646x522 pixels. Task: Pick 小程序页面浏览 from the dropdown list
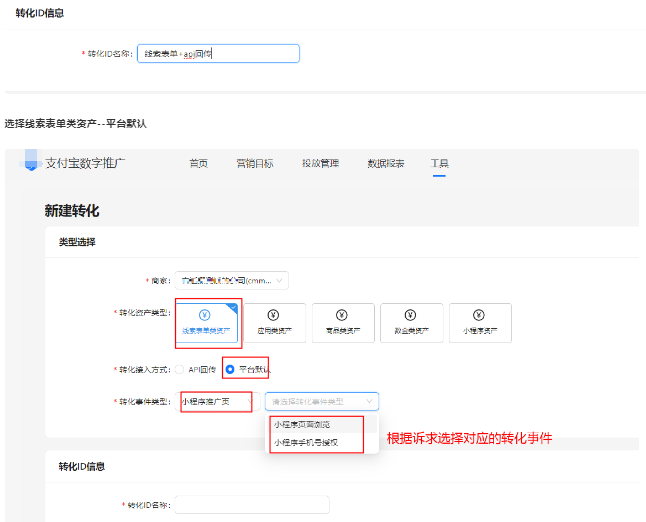coord(322,424)
